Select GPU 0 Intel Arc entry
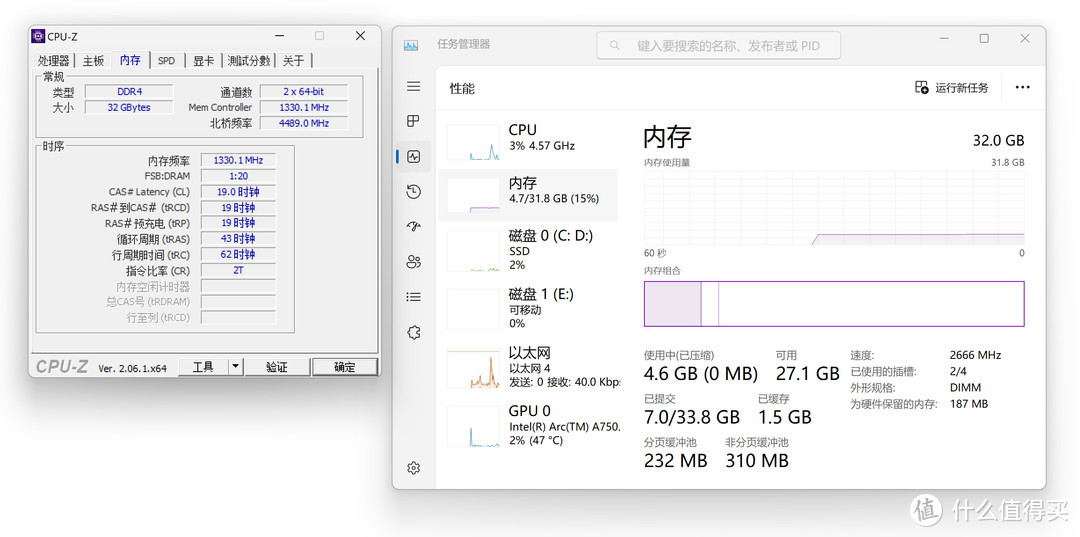The image size is (1080, 537). pos(529,425)
